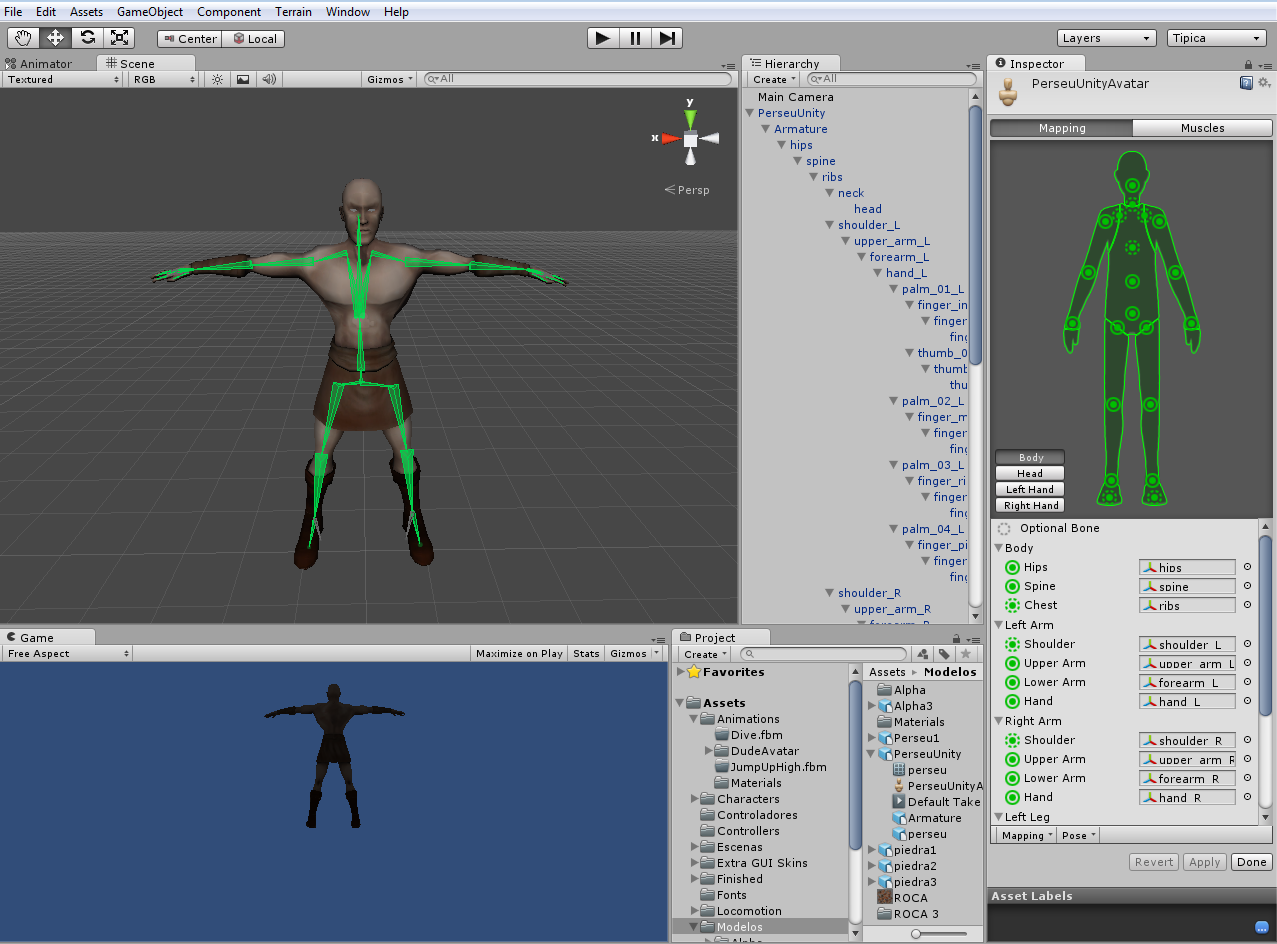The image size is (1277, 944).
Task: Open the object picker next to hand_R field
Action: pos(1247,797)
